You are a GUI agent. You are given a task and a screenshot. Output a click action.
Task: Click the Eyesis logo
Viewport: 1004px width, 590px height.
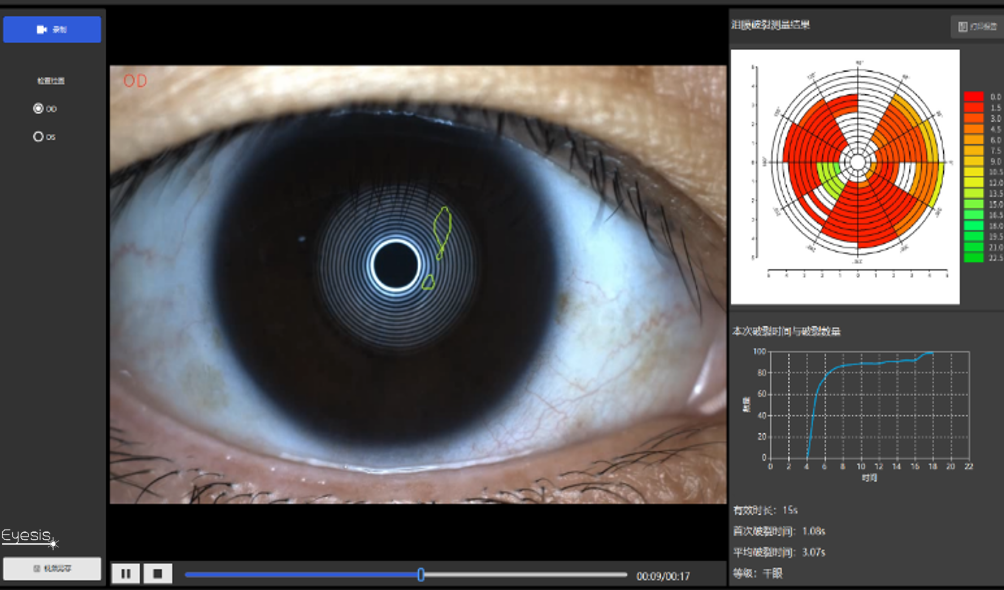pos(30,537)
